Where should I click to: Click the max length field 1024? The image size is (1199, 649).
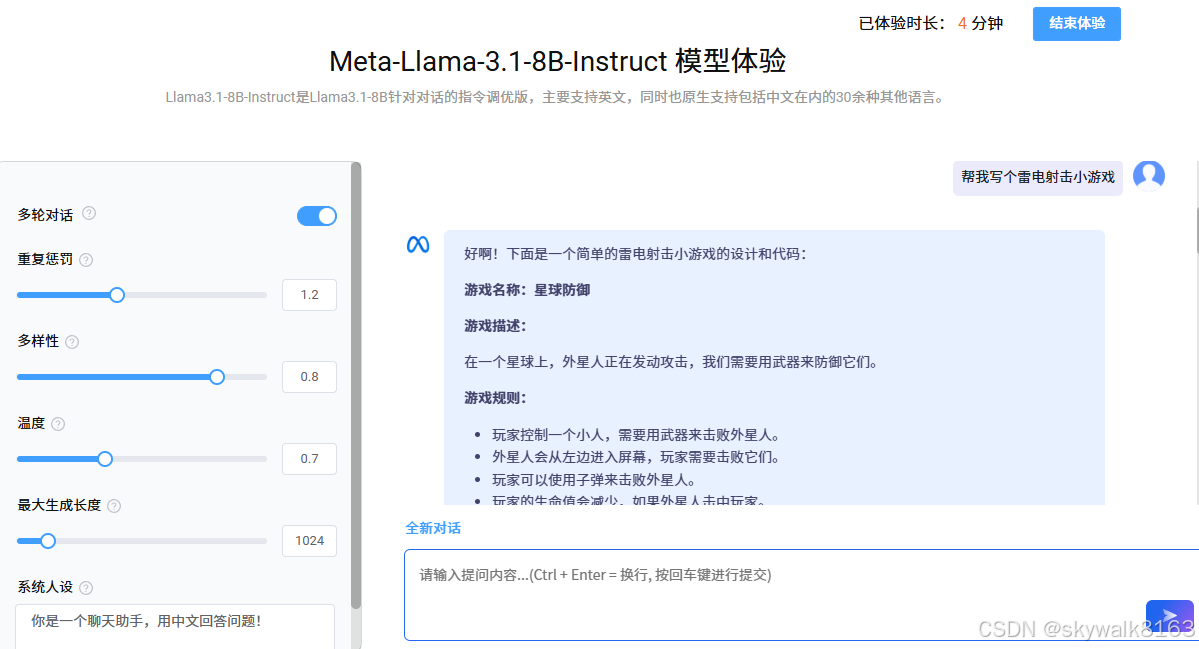pos(309,541)
